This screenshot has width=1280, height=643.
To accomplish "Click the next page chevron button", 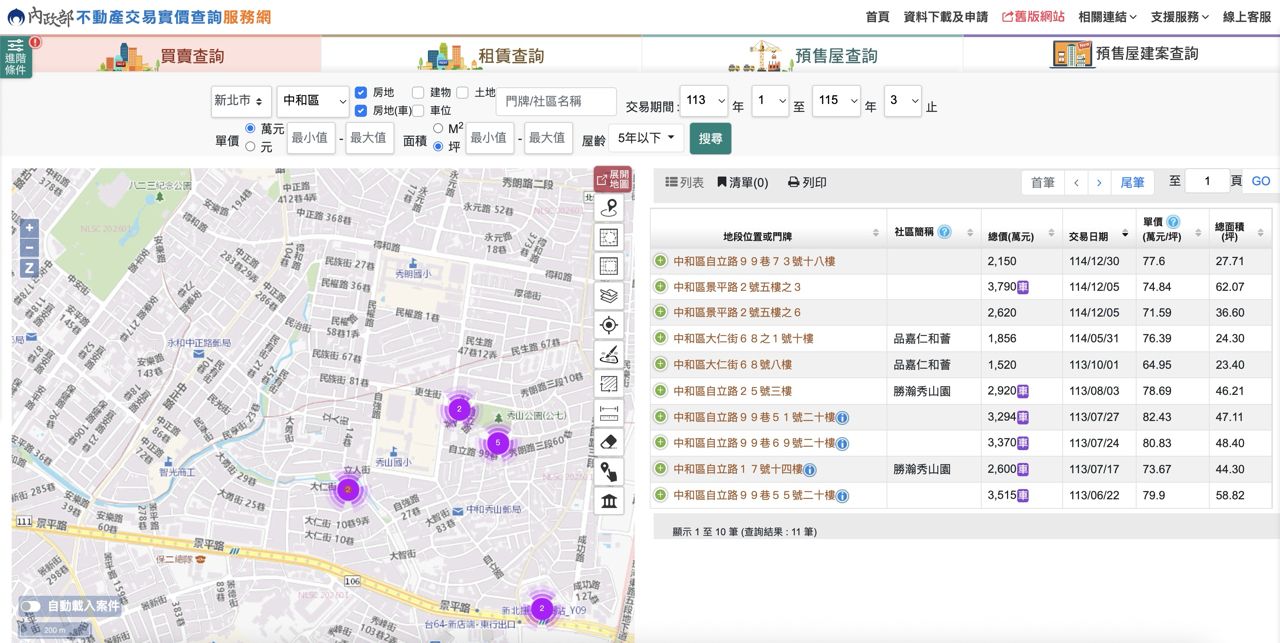I will (1099, 182).
